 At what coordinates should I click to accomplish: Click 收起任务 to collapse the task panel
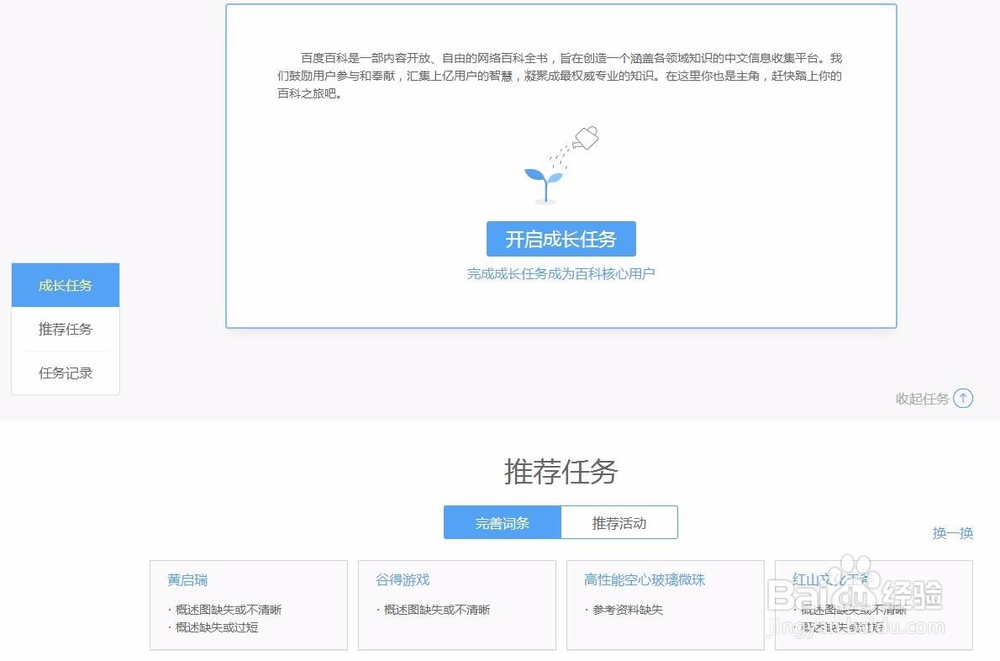coord(925,398)
